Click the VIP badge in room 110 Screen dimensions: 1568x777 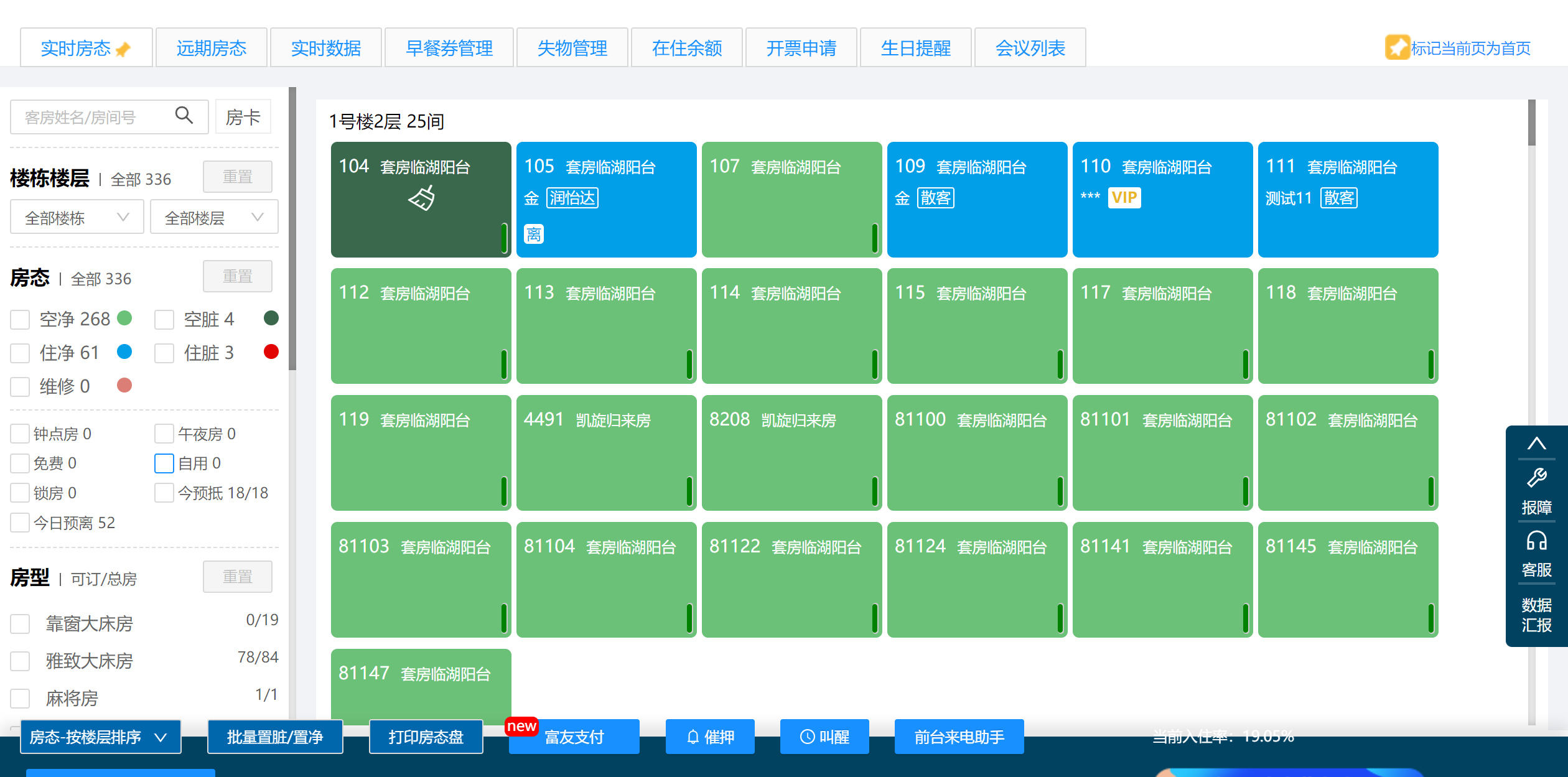point(1124,198)
